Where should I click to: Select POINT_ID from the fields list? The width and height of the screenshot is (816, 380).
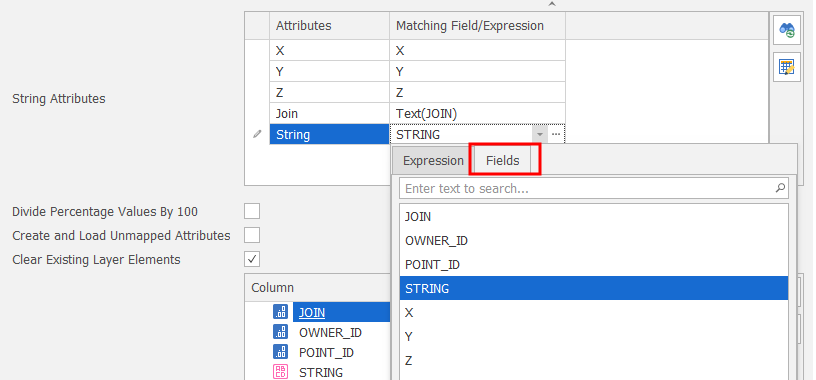tap(594, 264)
